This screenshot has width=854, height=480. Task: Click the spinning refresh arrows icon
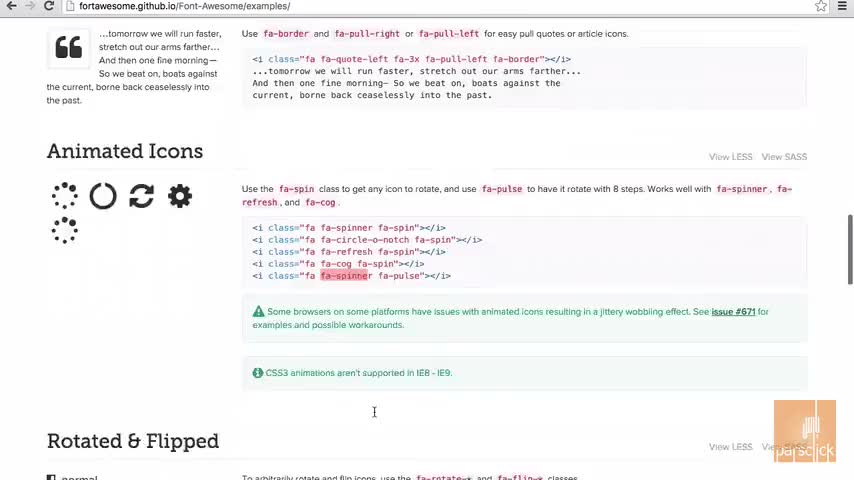coord(142,196)
